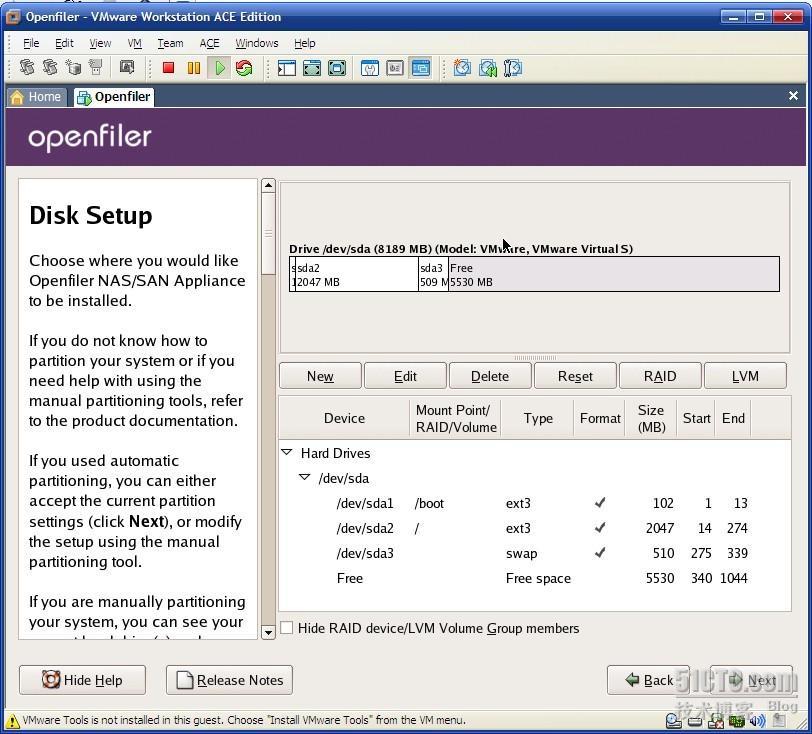Click the Hide Help button

[x=82, y=680]
